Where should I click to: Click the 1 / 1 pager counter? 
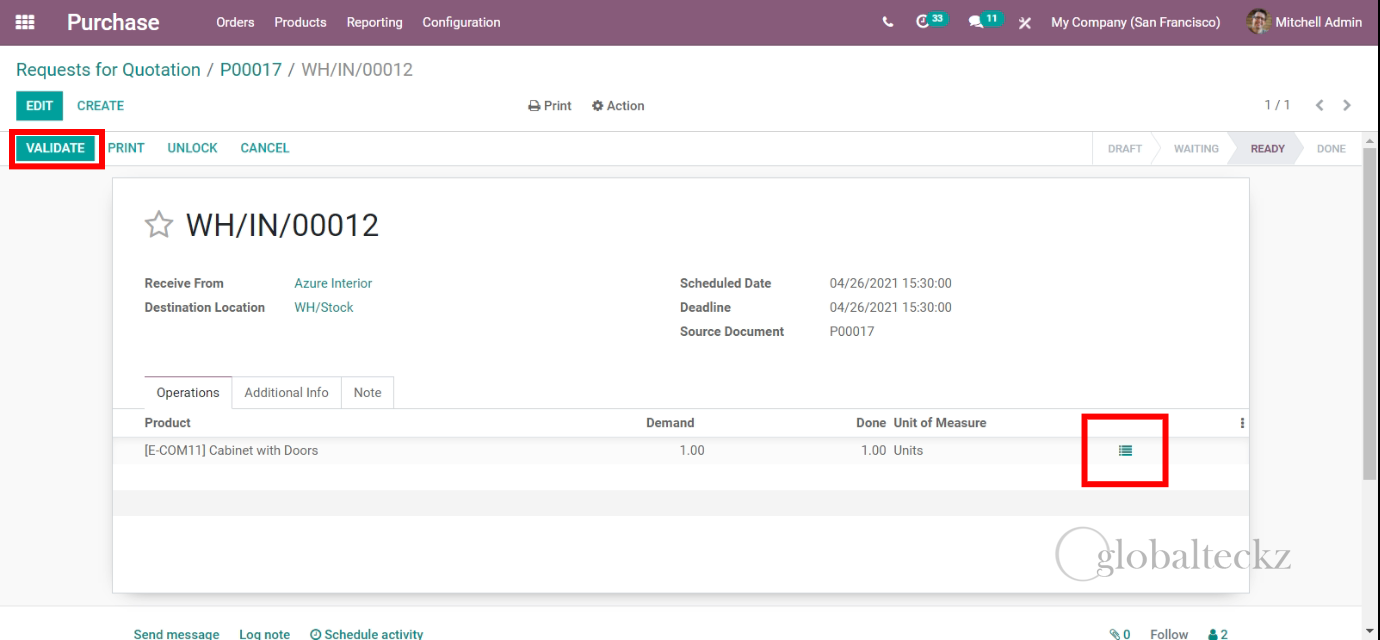[x=1277, y=105]
